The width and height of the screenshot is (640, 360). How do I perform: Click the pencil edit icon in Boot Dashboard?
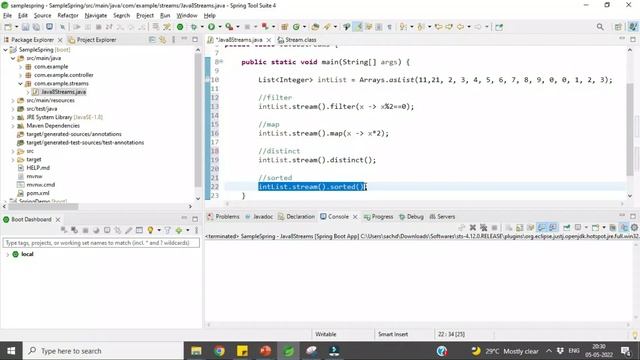(129, 230)
